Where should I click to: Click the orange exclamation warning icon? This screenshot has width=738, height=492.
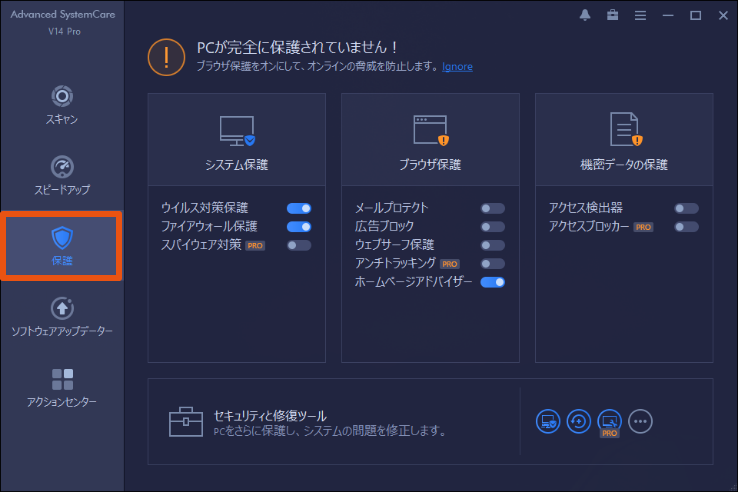point(166,57)
